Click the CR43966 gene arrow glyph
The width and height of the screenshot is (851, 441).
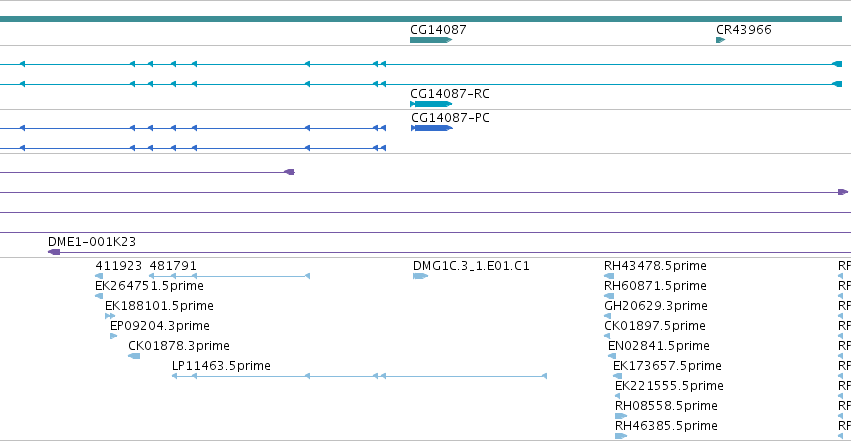click(720, 40)
